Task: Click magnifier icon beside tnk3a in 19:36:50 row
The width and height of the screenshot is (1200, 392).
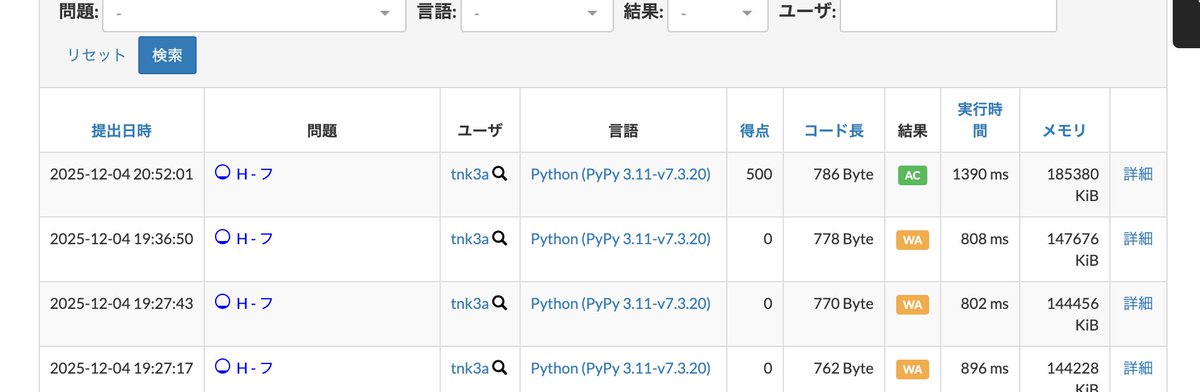Action: (500, 239)
